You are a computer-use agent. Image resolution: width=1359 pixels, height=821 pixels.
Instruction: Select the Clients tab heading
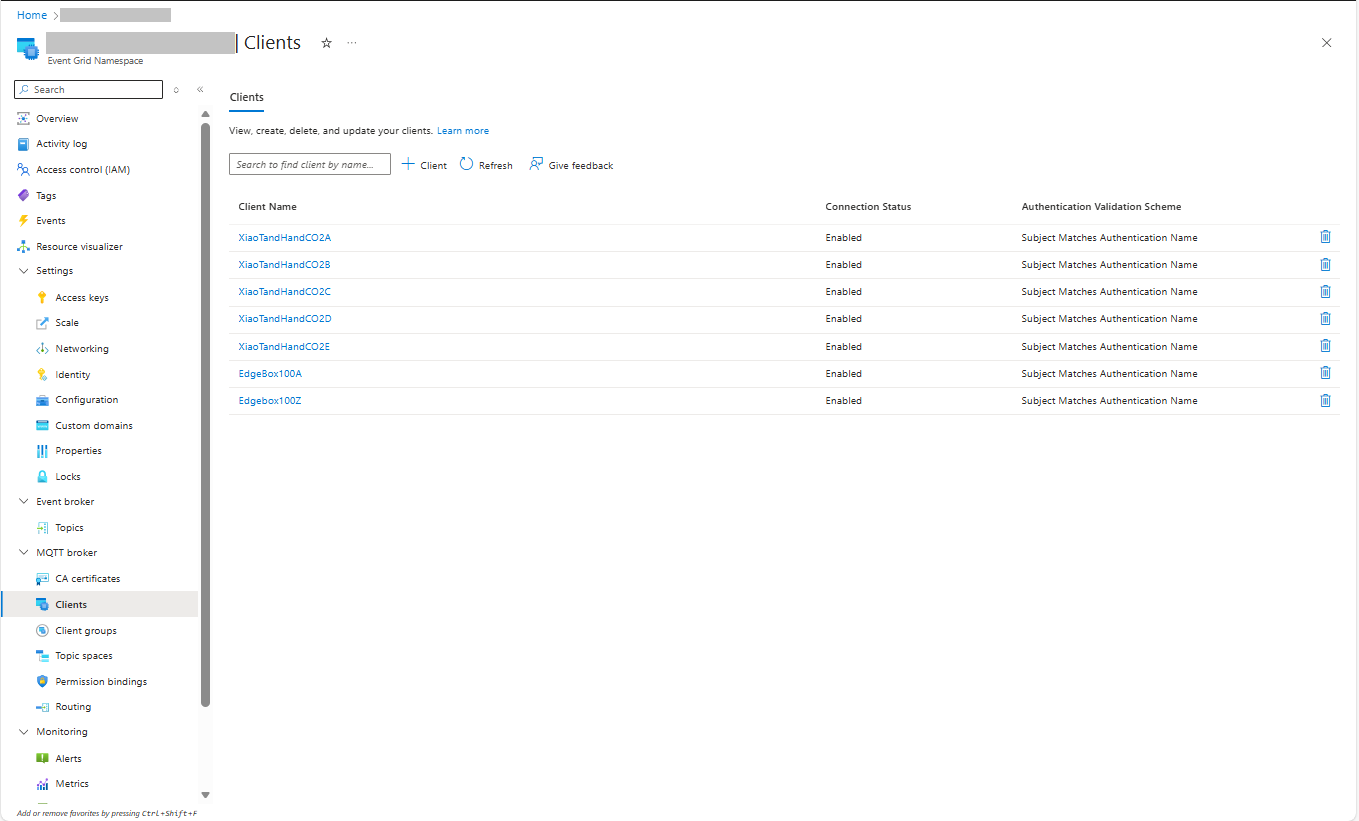pyautogui.click(x=246, y=98)
